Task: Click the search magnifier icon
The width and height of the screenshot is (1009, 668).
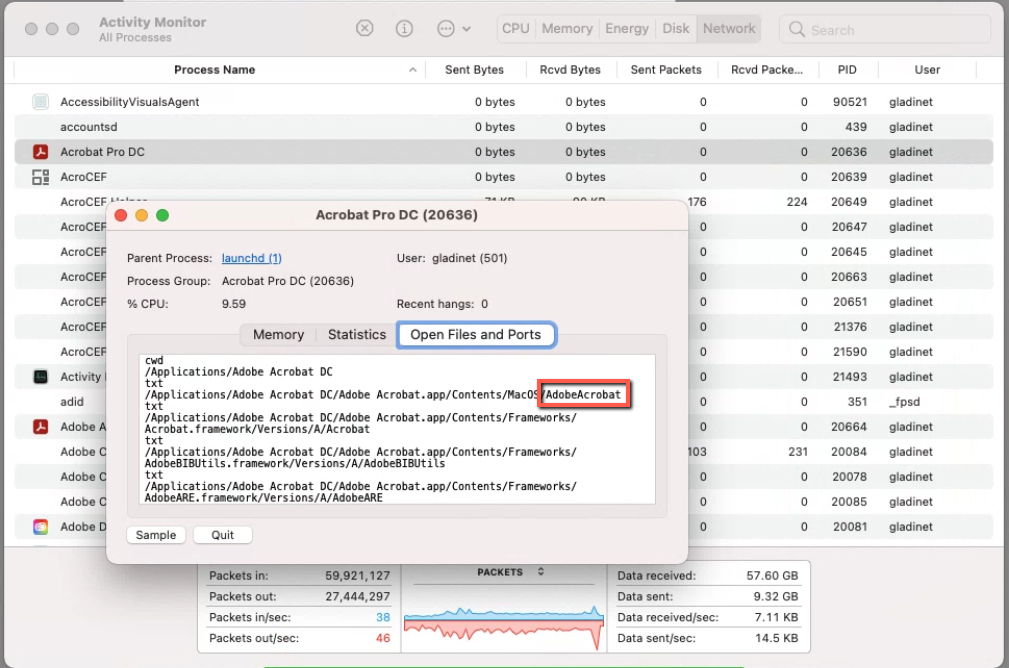Action: 797,30
